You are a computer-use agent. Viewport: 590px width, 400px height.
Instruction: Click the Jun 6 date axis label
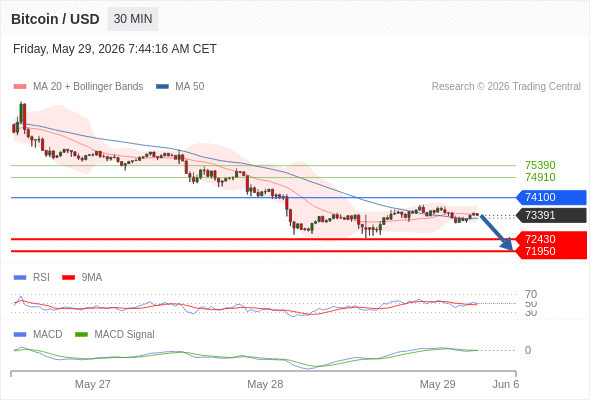506,384
